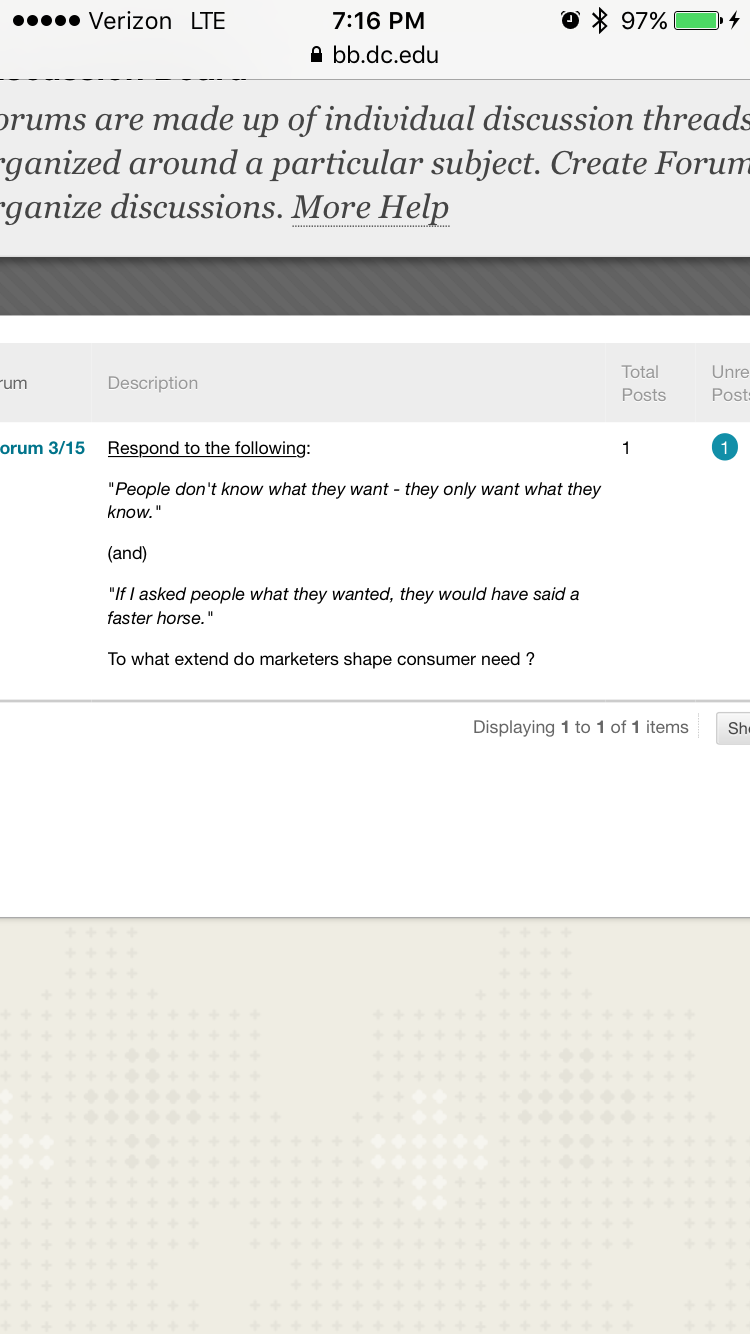Select the 'Respond to the following' text

coord(209,448)
